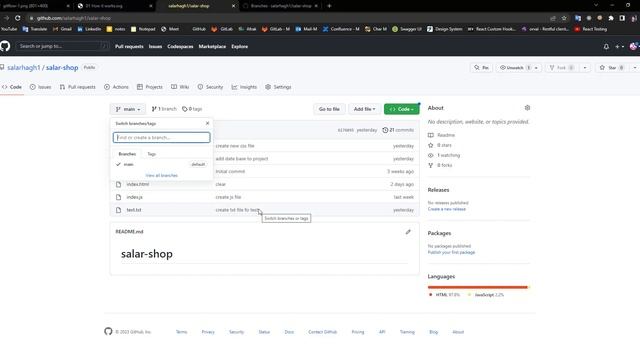Open the Readme book icon in About

pyautogui.click(x=431, y=135)
